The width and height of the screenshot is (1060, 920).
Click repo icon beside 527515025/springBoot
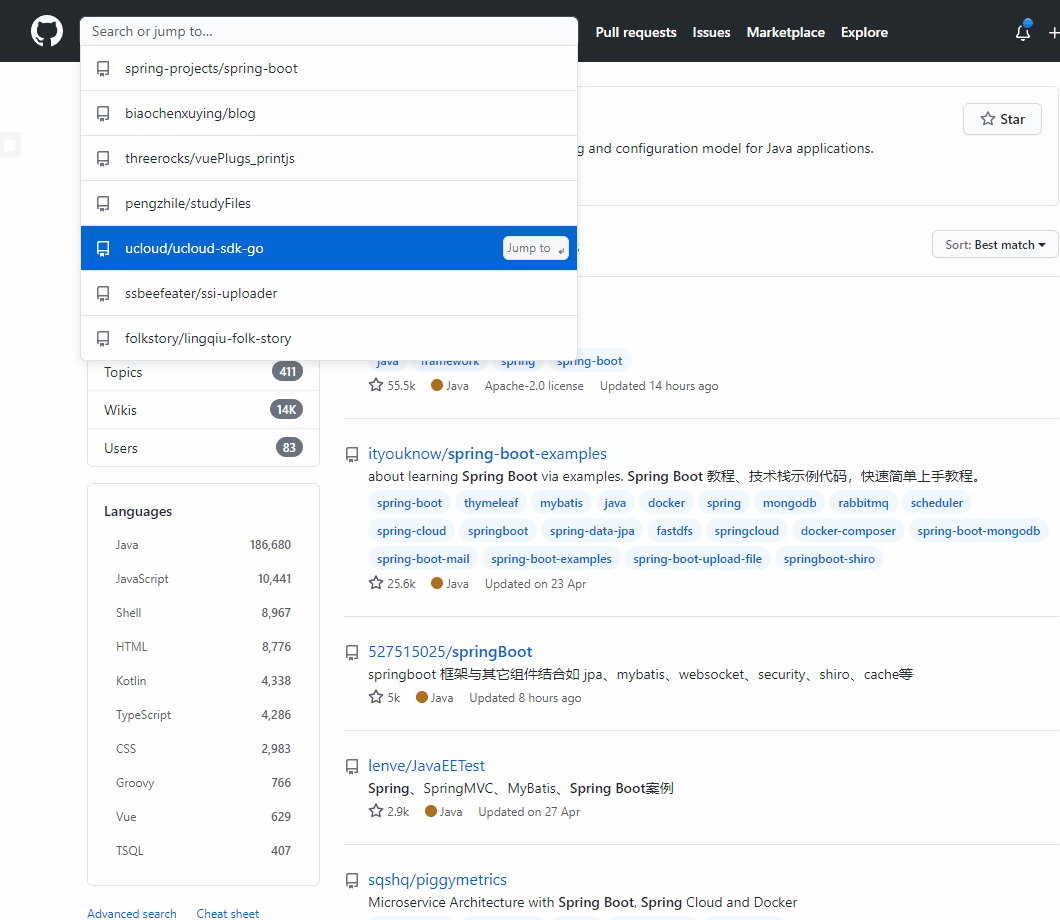[352, 653]
